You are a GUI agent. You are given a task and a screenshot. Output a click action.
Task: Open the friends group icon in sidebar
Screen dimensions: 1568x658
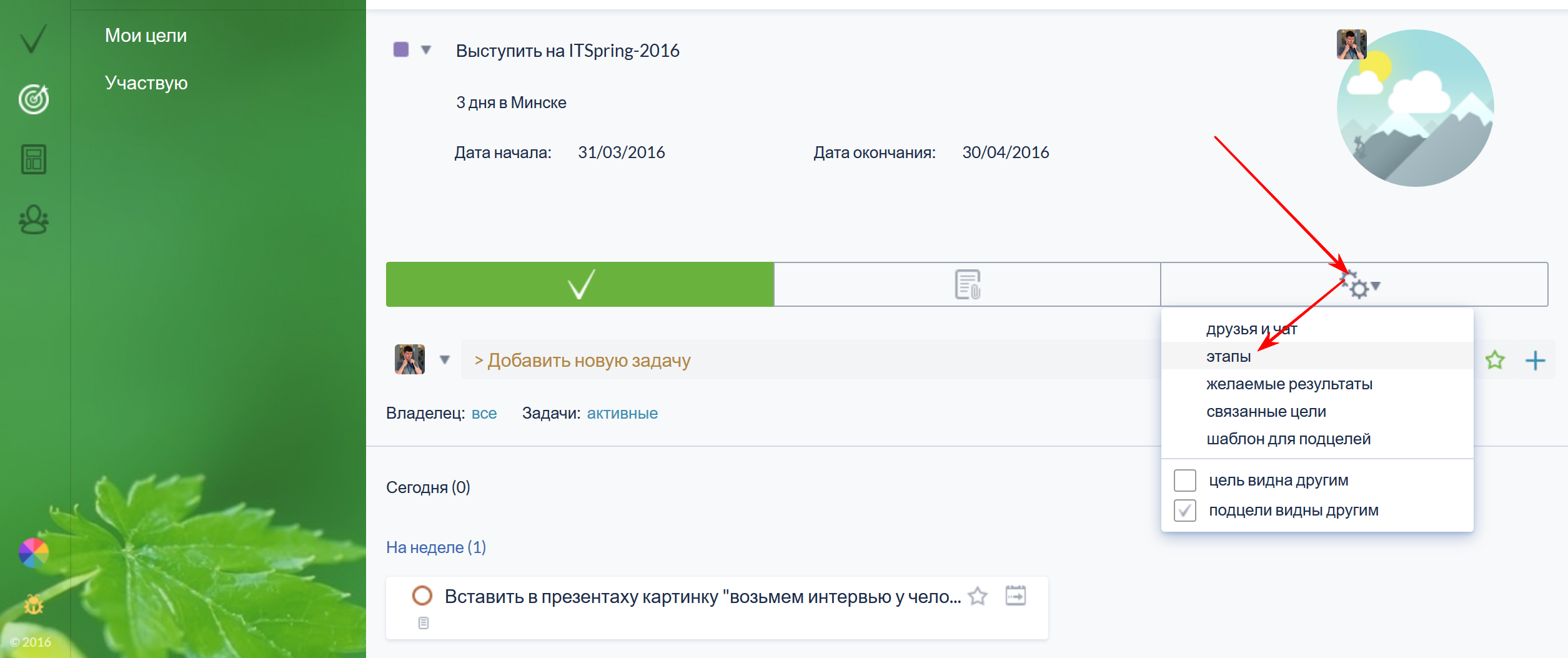[x=34, y=220]
